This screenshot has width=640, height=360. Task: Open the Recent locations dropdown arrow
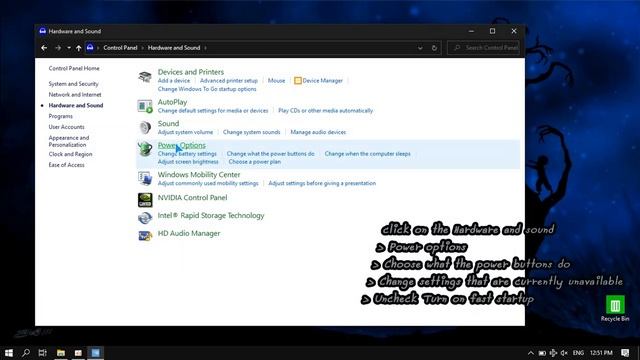pos(69,48)
